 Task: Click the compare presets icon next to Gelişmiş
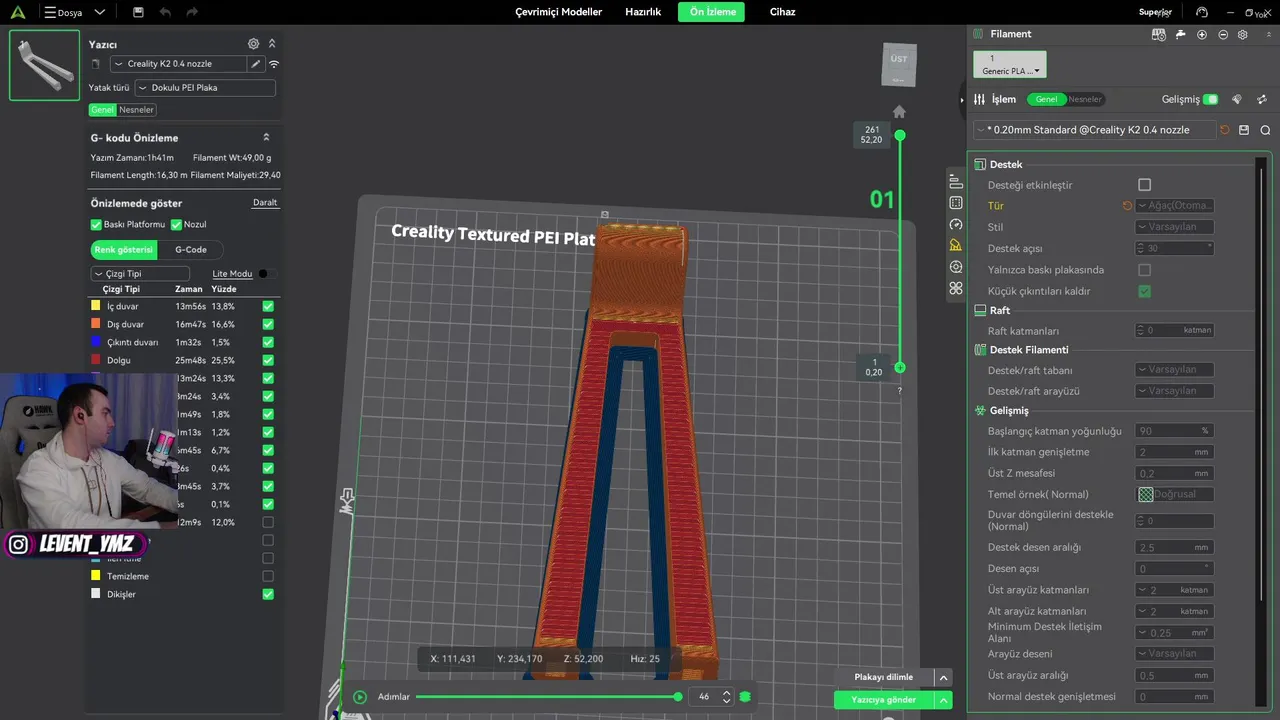pyautogui.click(x=1236, y=99)
